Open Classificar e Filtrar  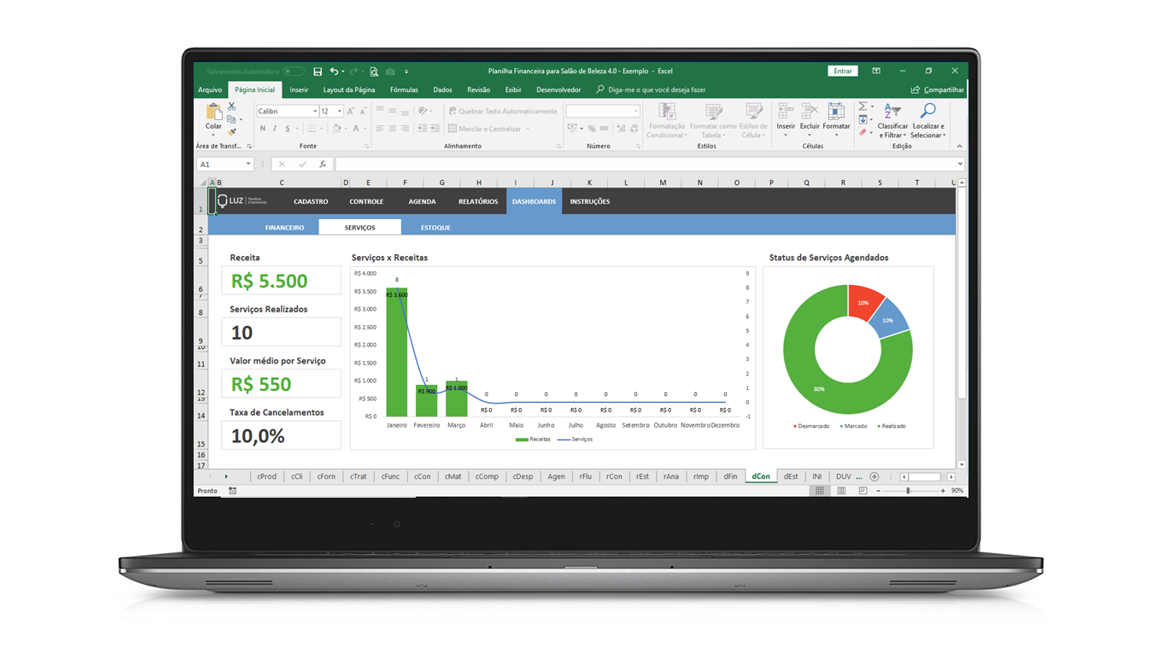coord(892,121)
